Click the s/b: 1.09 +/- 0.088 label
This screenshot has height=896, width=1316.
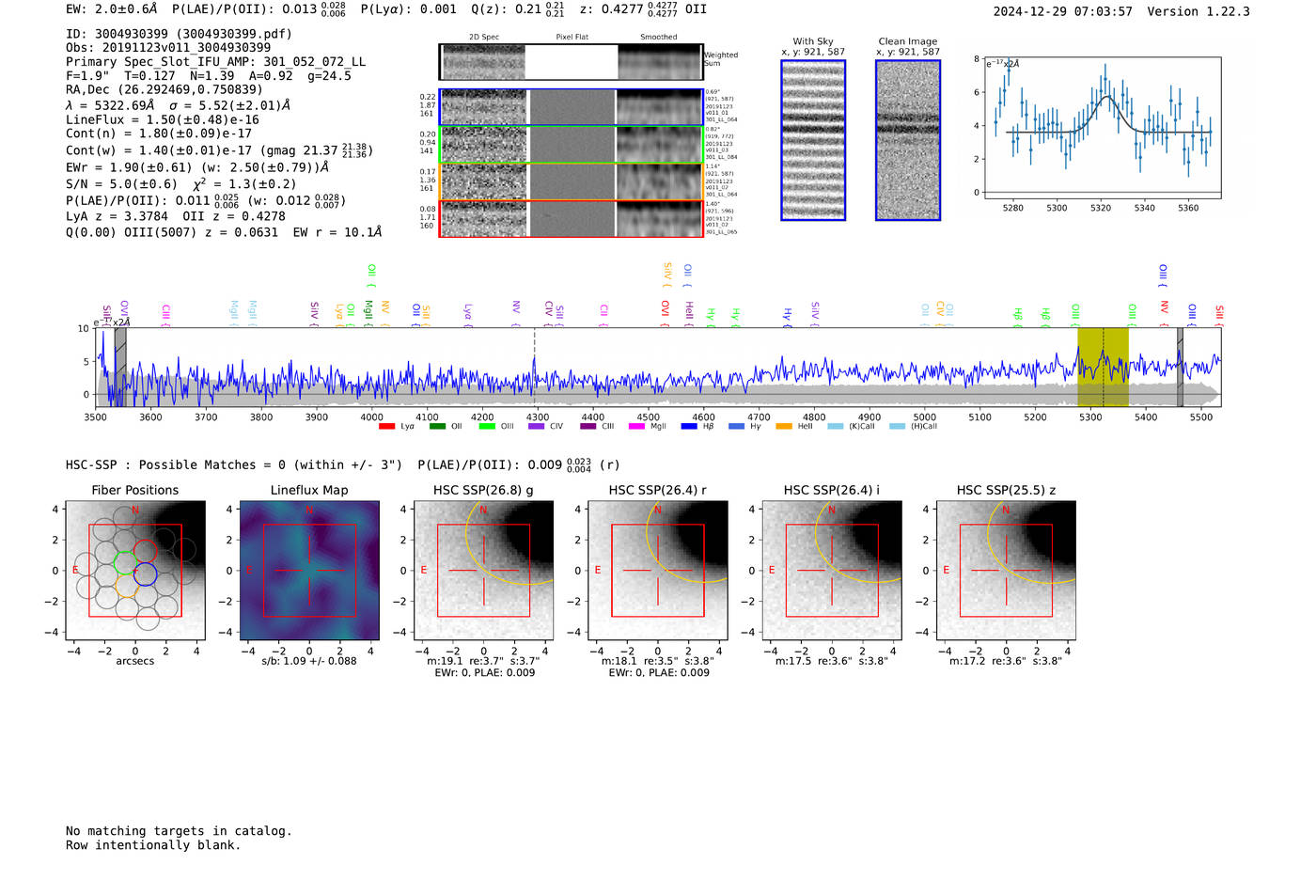click(x=309, y=661)
